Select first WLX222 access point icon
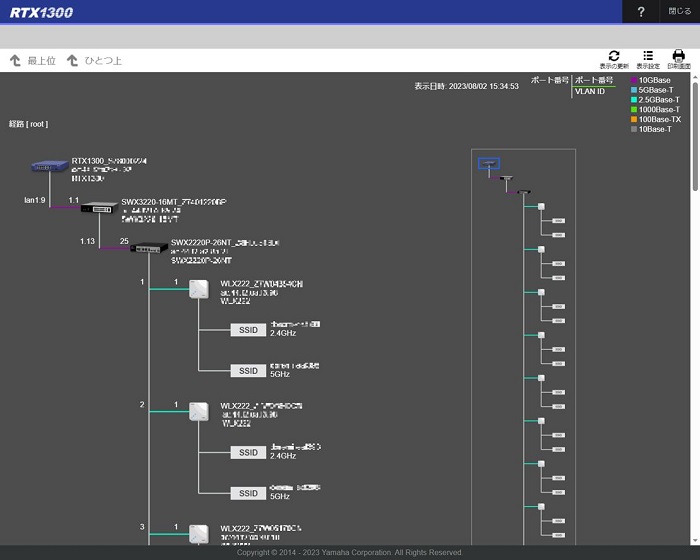The height and width of the screenshot is (560, 700). coord(199,289)
